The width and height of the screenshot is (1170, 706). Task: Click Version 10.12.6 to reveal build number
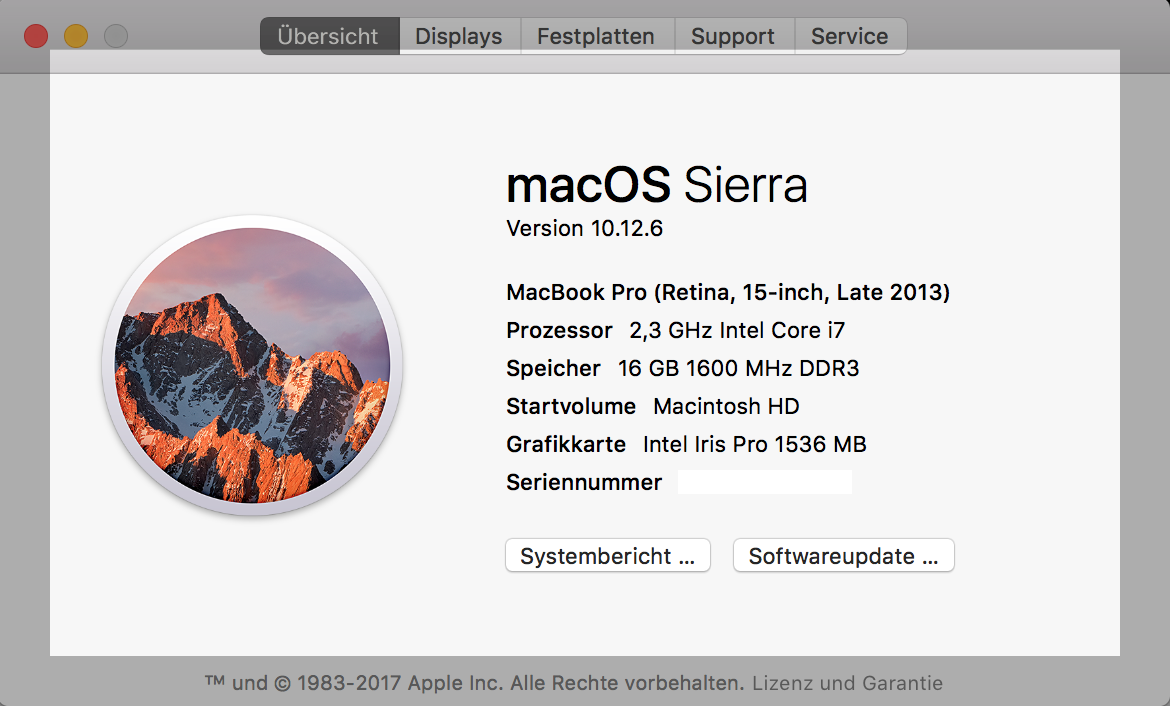tap(585, 229)
